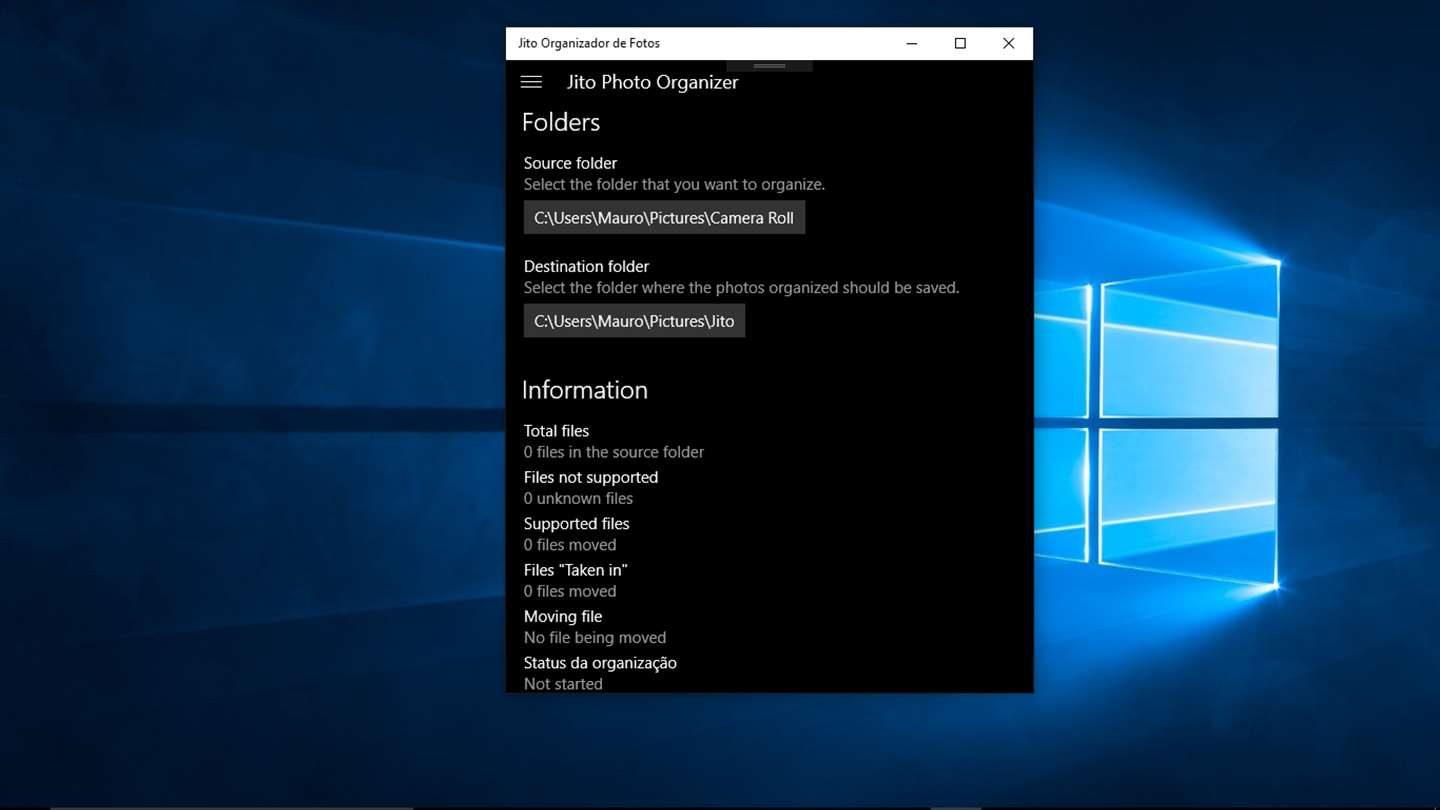
Task: Select the "Information" section heading
Action: (x=585, y=390)
